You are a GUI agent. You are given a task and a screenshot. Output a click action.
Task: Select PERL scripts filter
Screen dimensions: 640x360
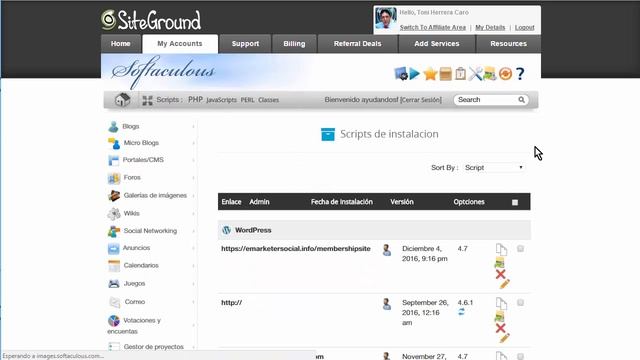(x=247, y=100)
